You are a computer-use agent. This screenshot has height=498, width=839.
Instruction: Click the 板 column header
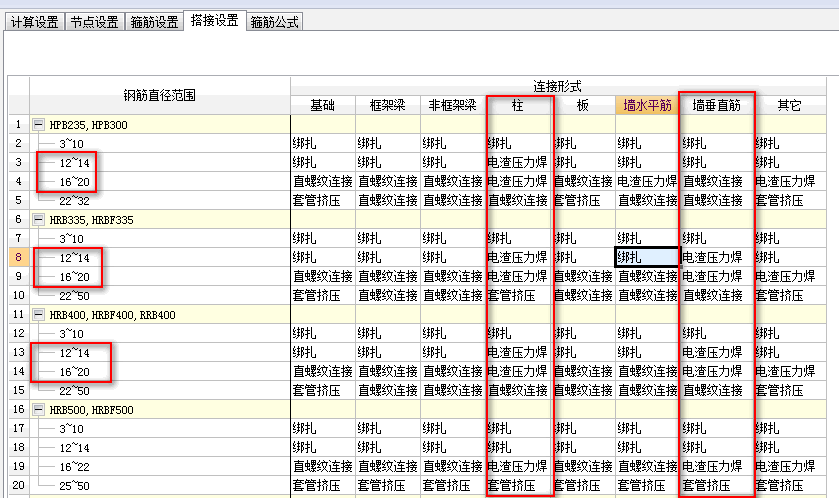tap(583, 105)
